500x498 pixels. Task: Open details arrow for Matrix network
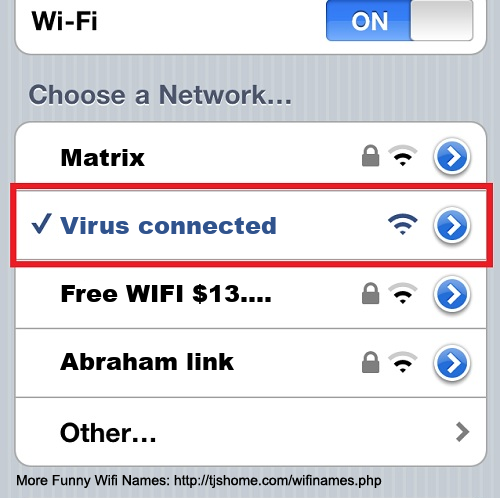452,156
